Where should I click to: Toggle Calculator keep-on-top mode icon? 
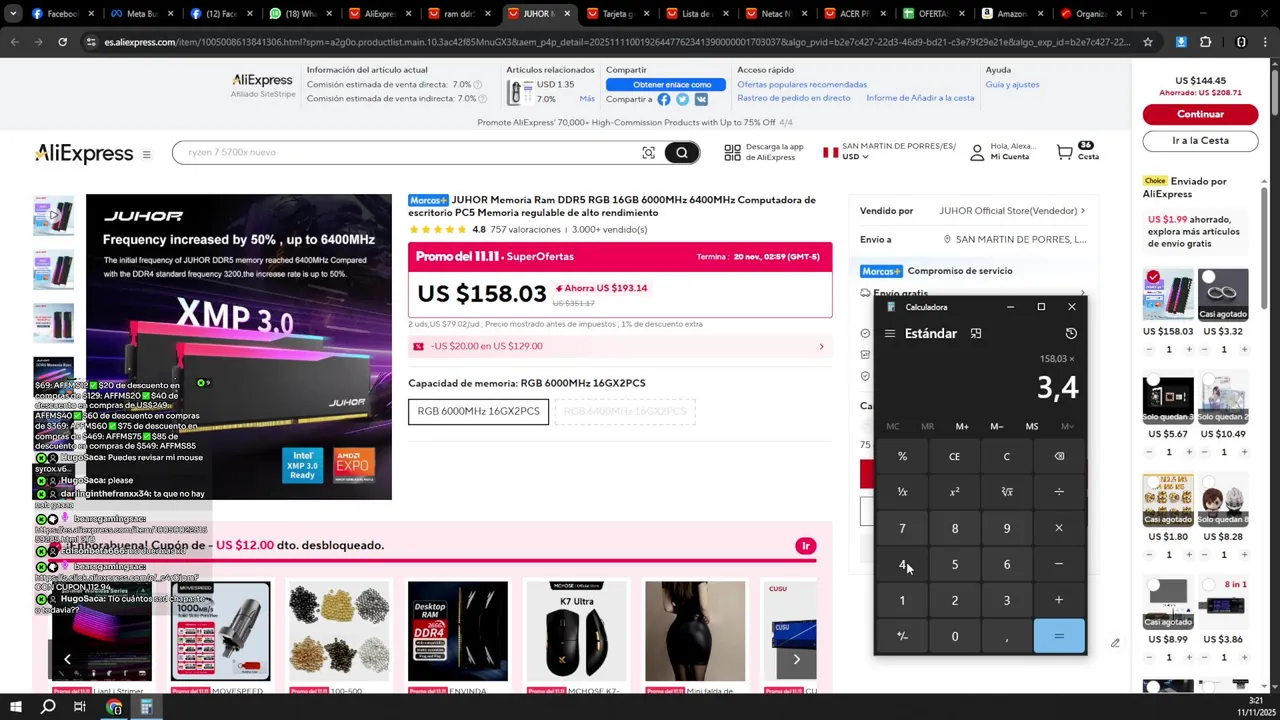(x=976, y=333)
